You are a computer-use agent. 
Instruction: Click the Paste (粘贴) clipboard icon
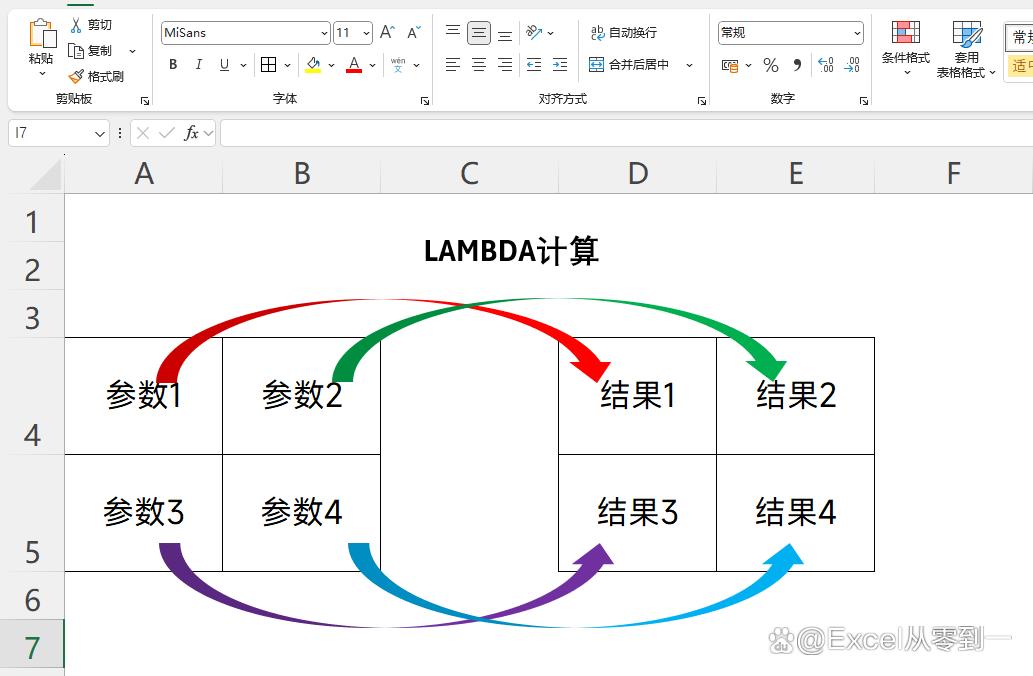(42, 34)
